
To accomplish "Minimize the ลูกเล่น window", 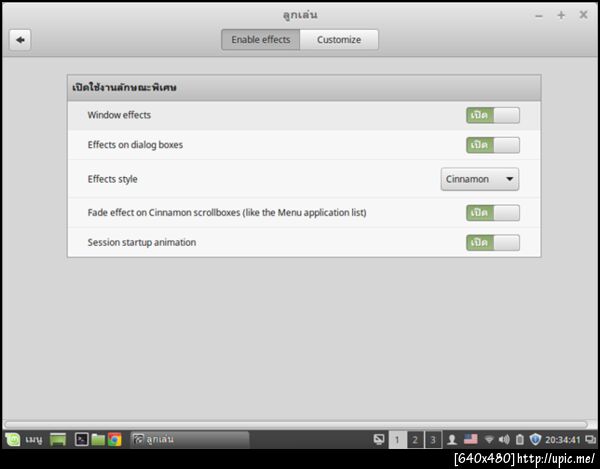I will [x=539, y=16].
